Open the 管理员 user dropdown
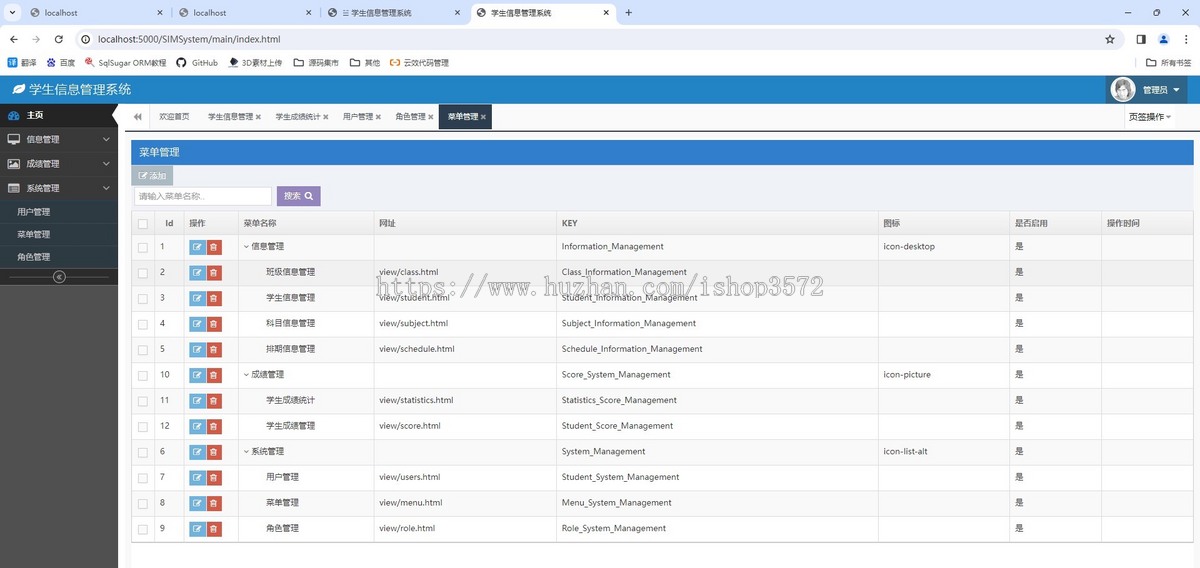 [x=1147, y=90]
